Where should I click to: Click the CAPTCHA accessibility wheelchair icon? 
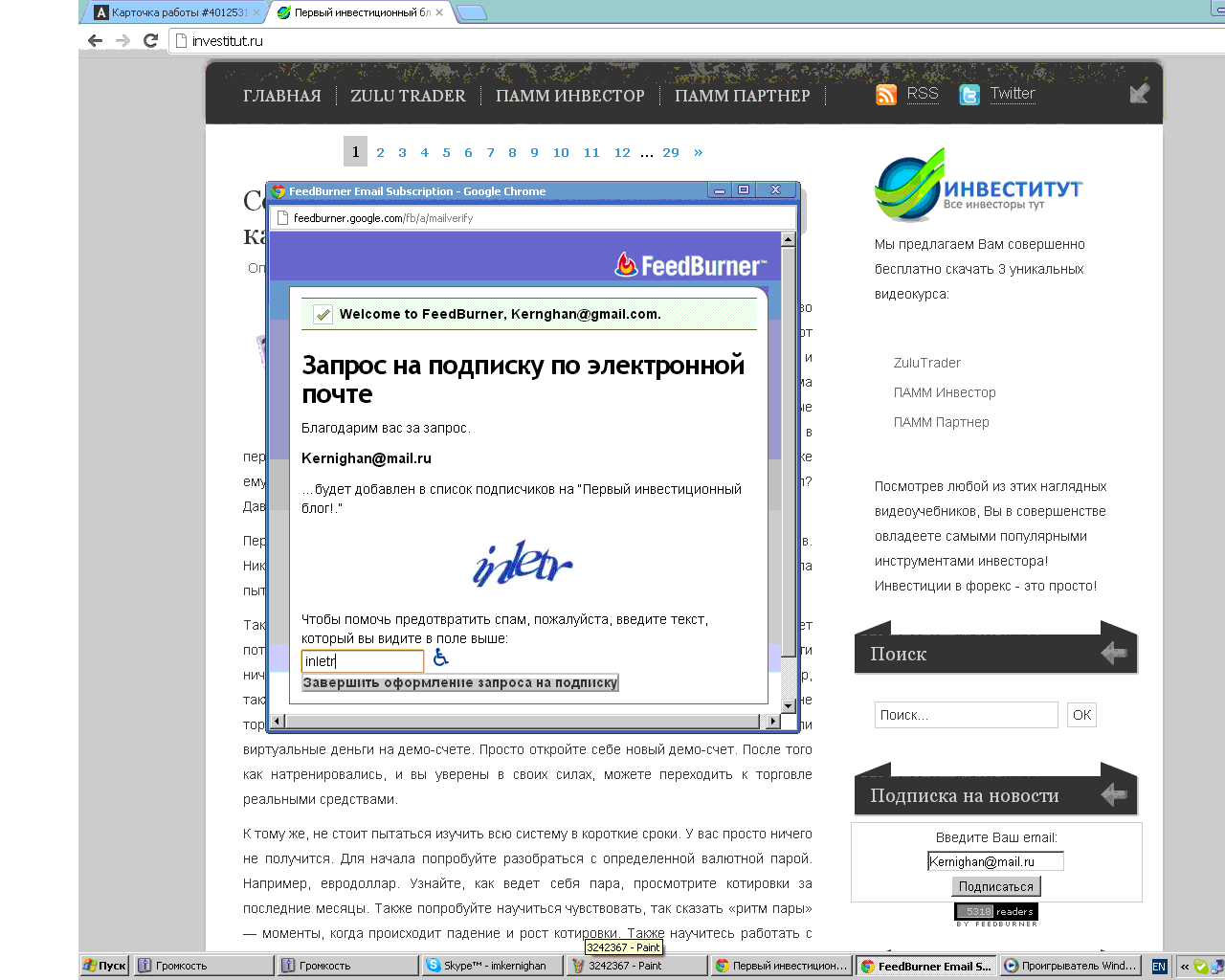point(440,657)
